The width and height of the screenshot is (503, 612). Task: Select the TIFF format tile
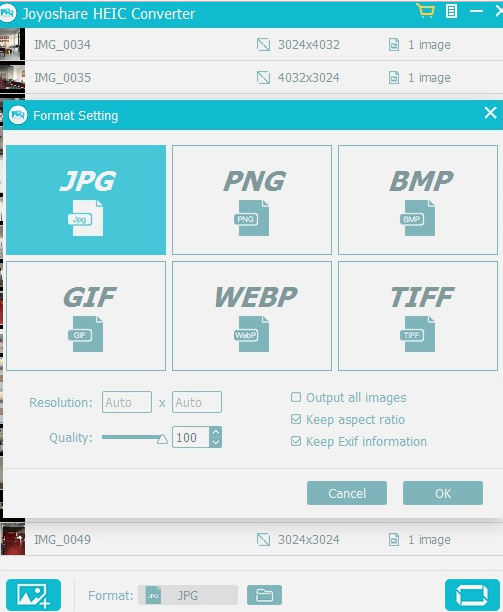click(x=418, y=316)
